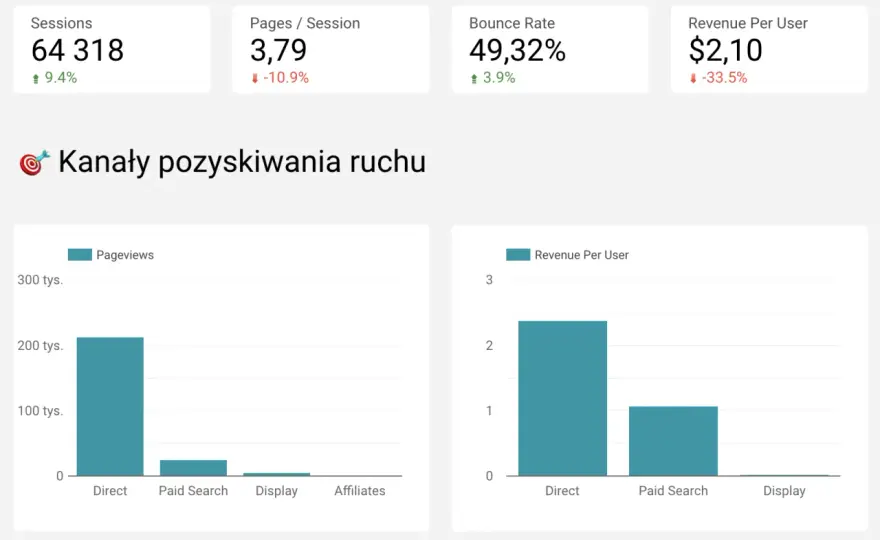This screenshot has height=540, width=880.
Task: Click the Revenue Per User value $2,10
Action: 726,51
